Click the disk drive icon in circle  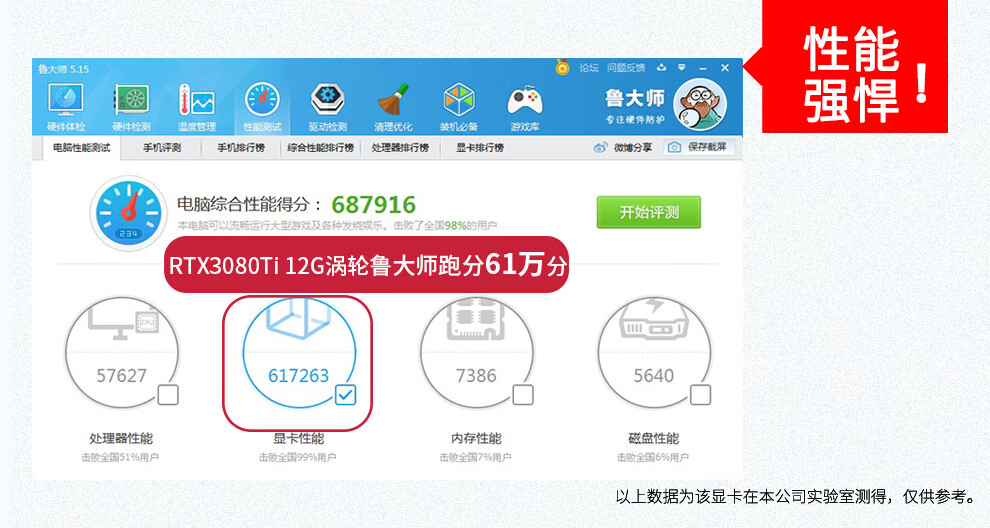coord(653,318)
